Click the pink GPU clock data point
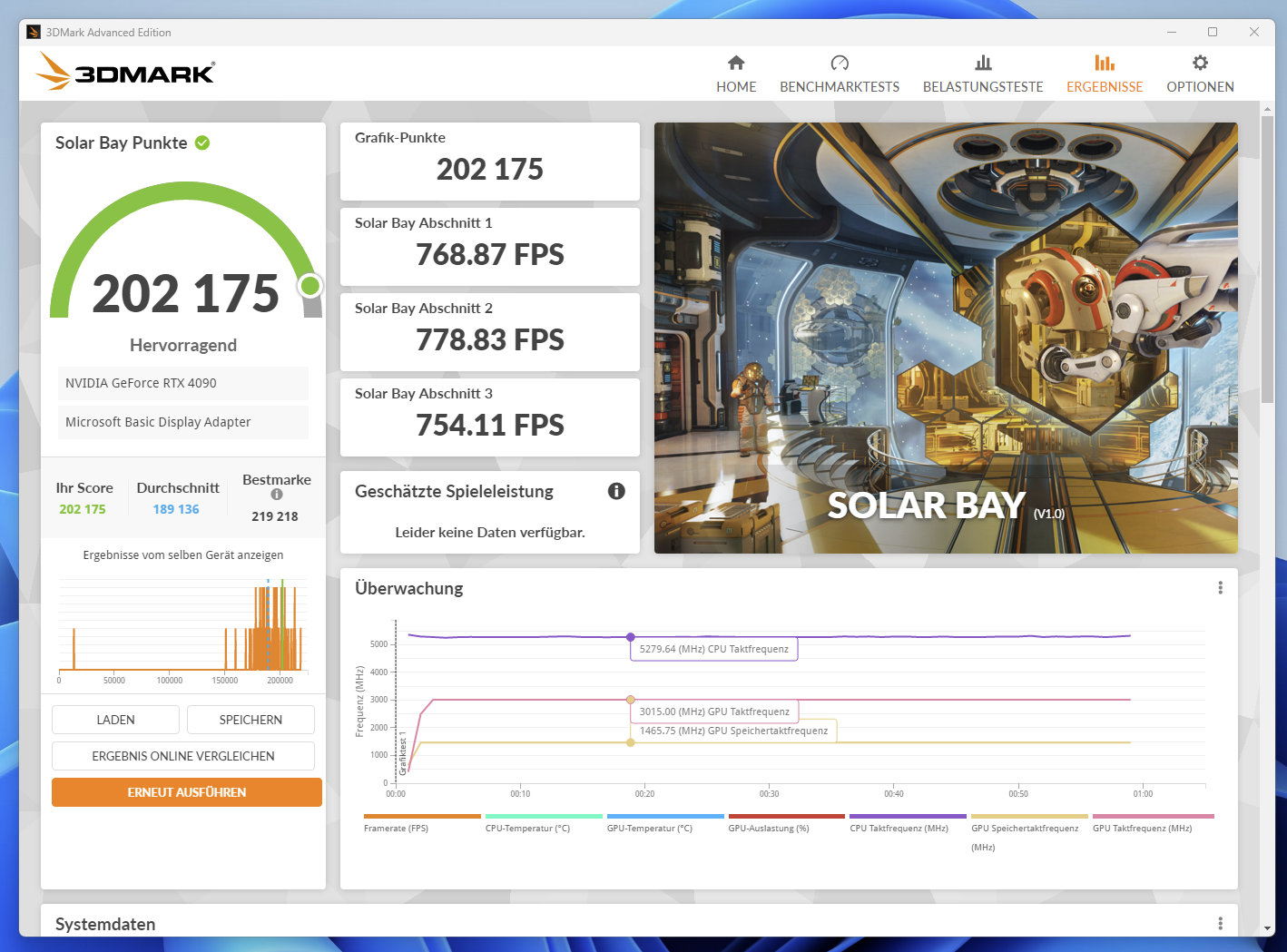 (631, 700)
